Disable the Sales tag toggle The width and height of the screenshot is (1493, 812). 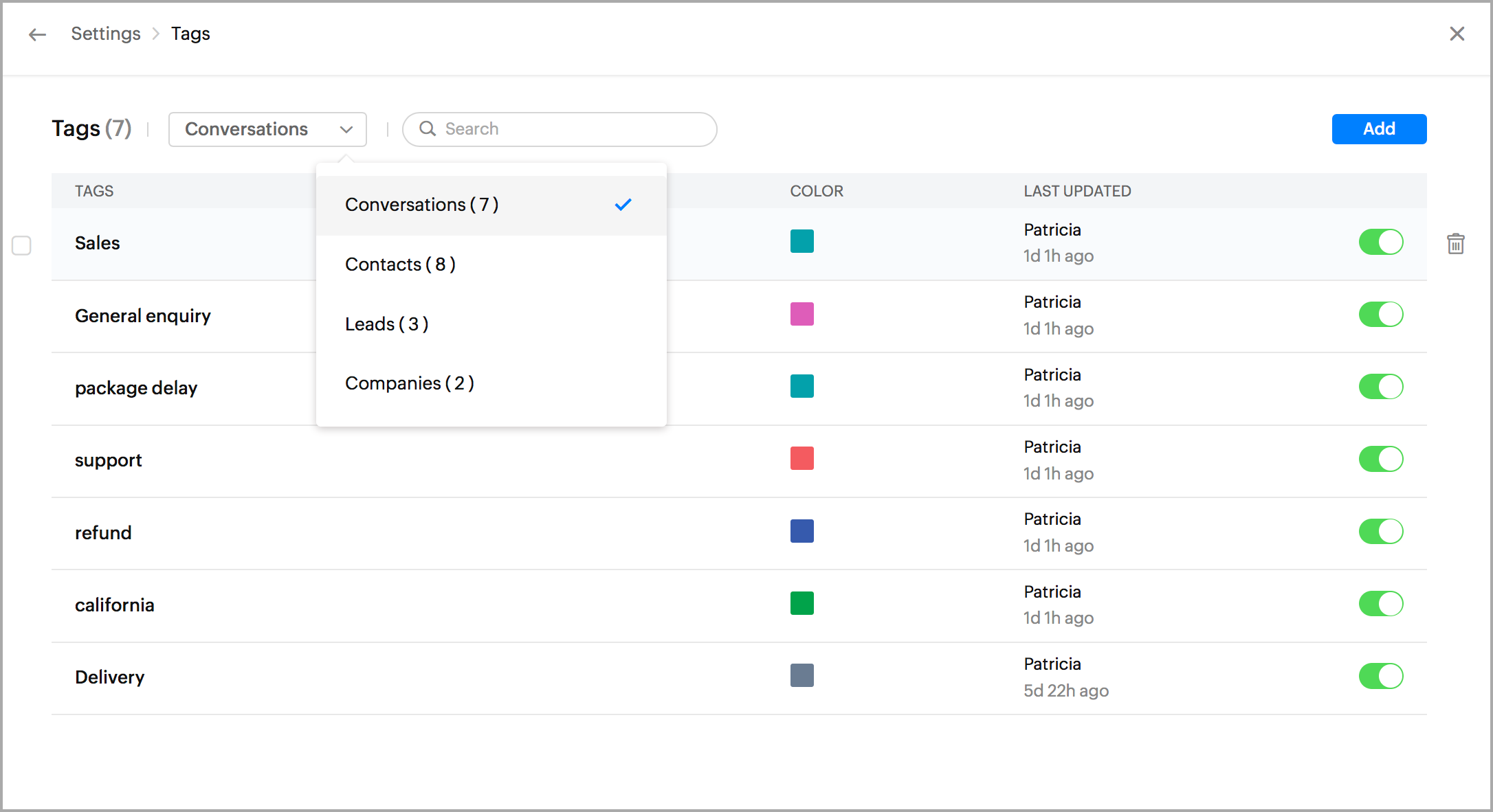(x=1380, y=242)
